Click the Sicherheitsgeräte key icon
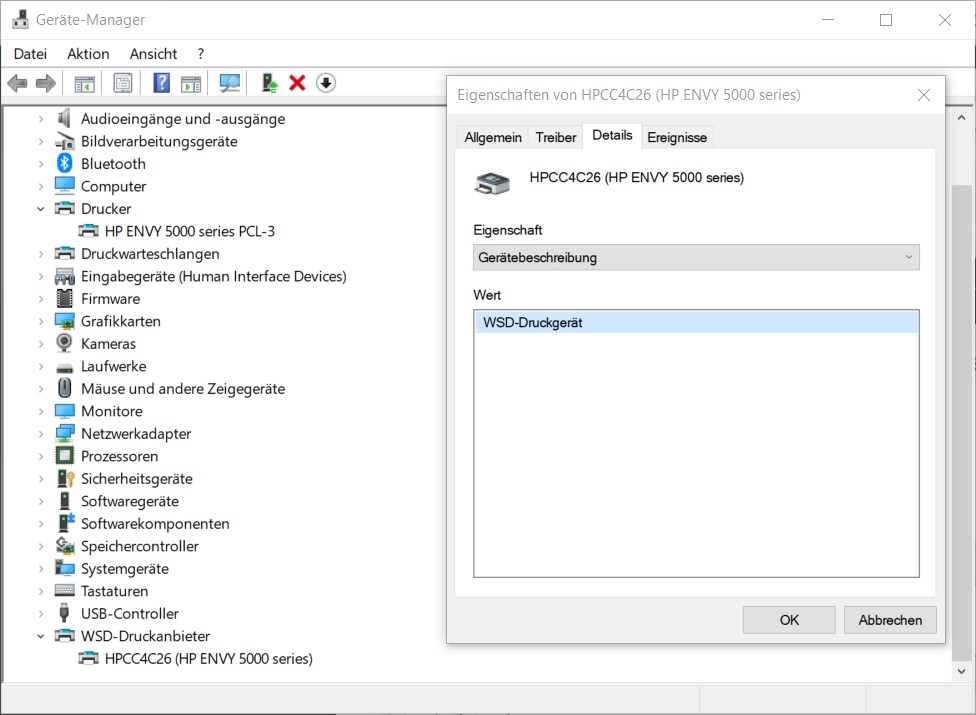 pyautogui.click(x=65, y=478)
